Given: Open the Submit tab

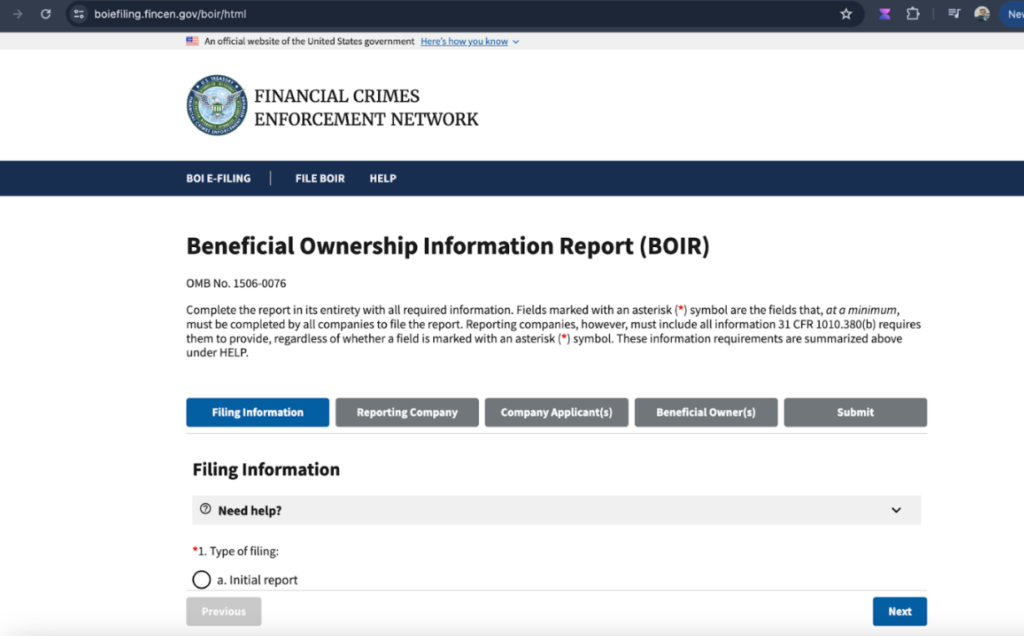Looking at the screenshot, I should 855,412.
